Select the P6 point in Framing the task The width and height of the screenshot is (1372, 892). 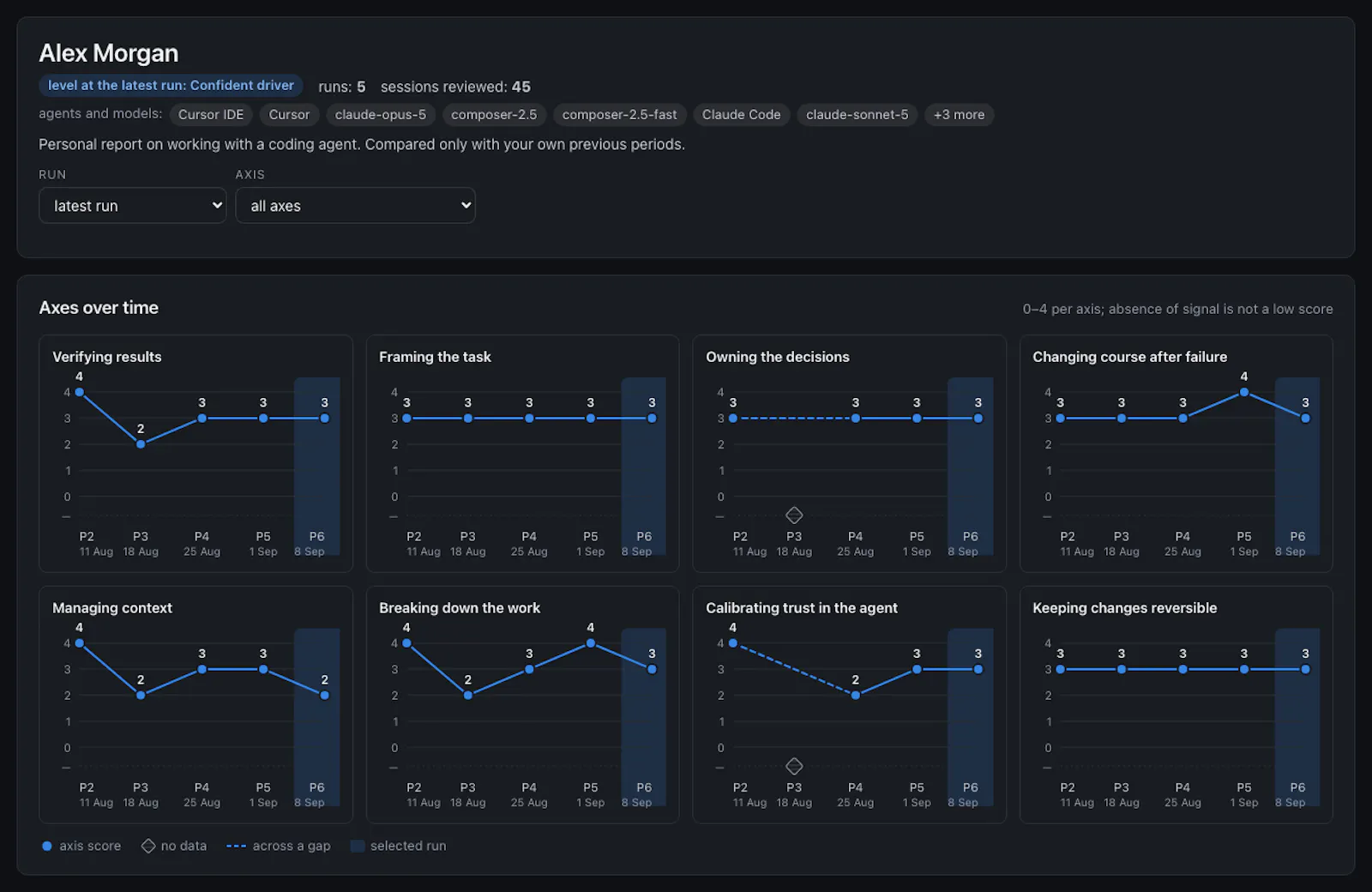(652, 419)
